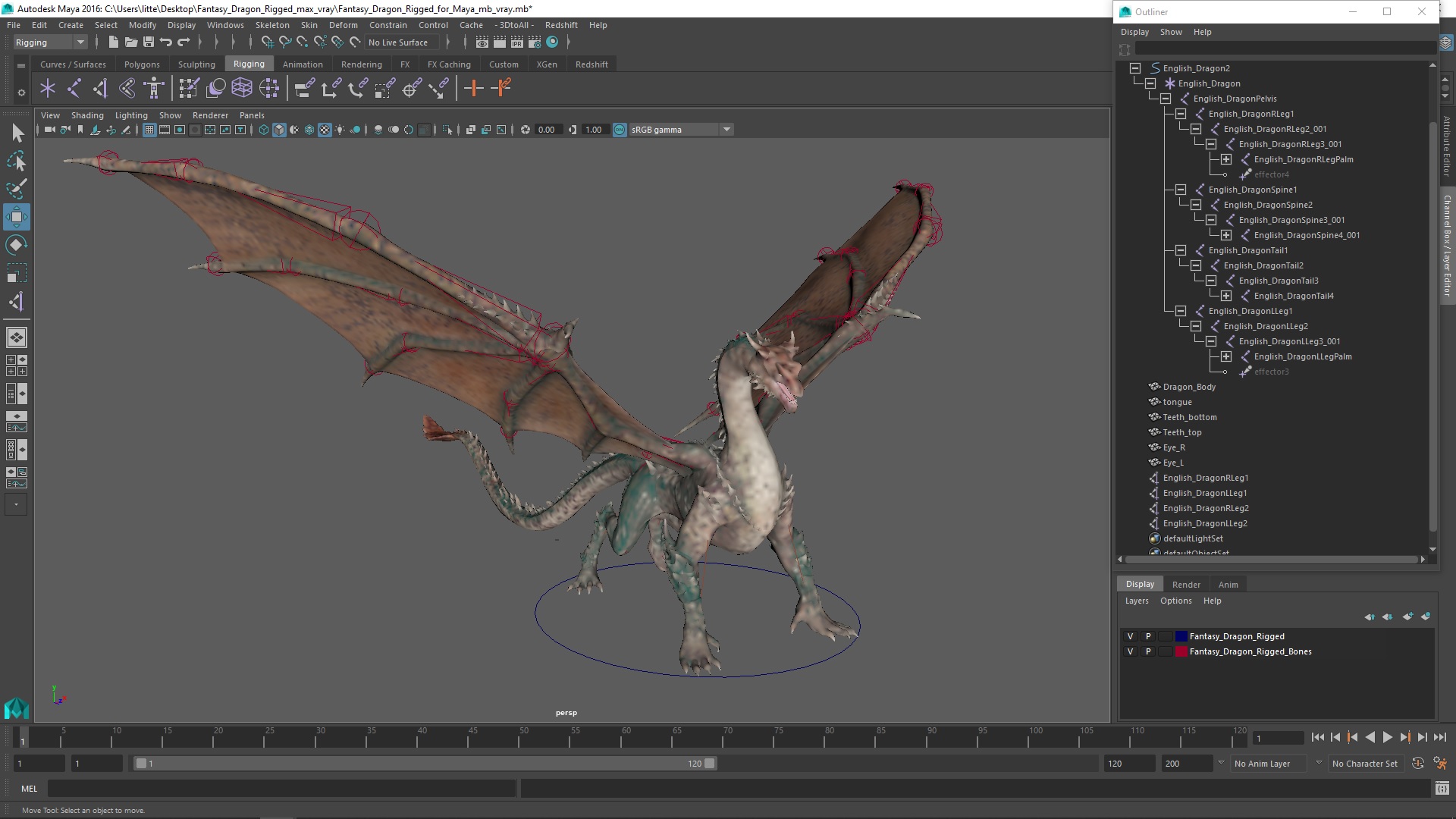Toggle snap to grids magnet icon
This screenshot has height=819, width=1456.
(x=268, y=42)
